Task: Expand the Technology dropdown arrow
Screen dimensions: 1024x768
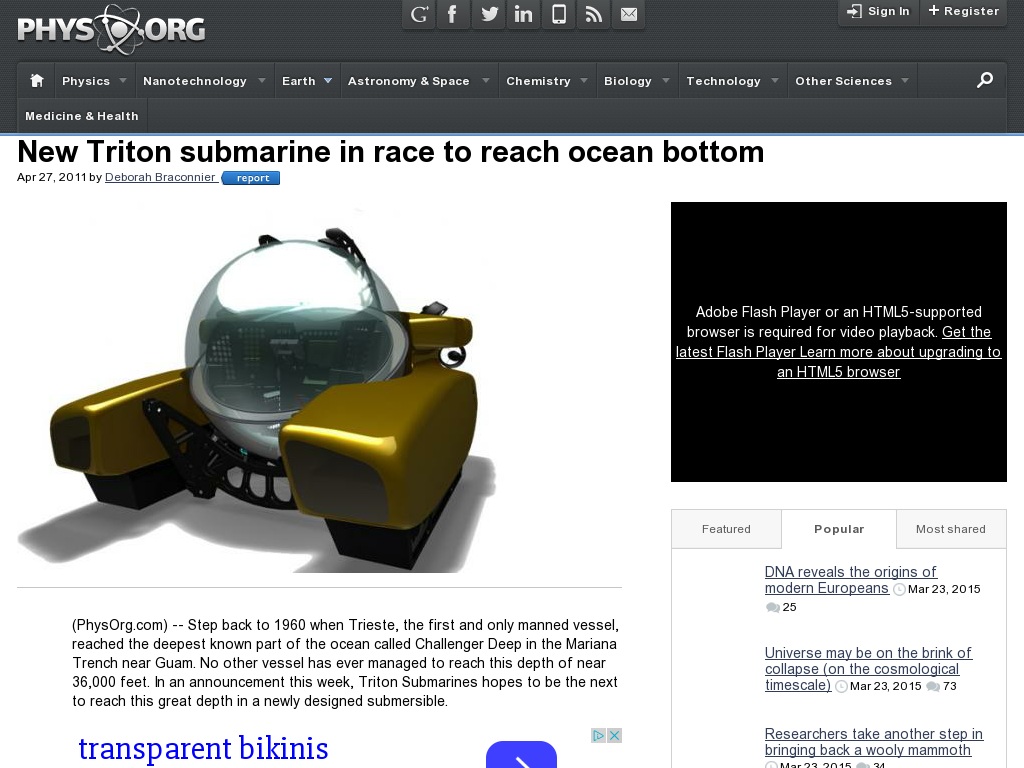Action: click(x=775, y=80)
